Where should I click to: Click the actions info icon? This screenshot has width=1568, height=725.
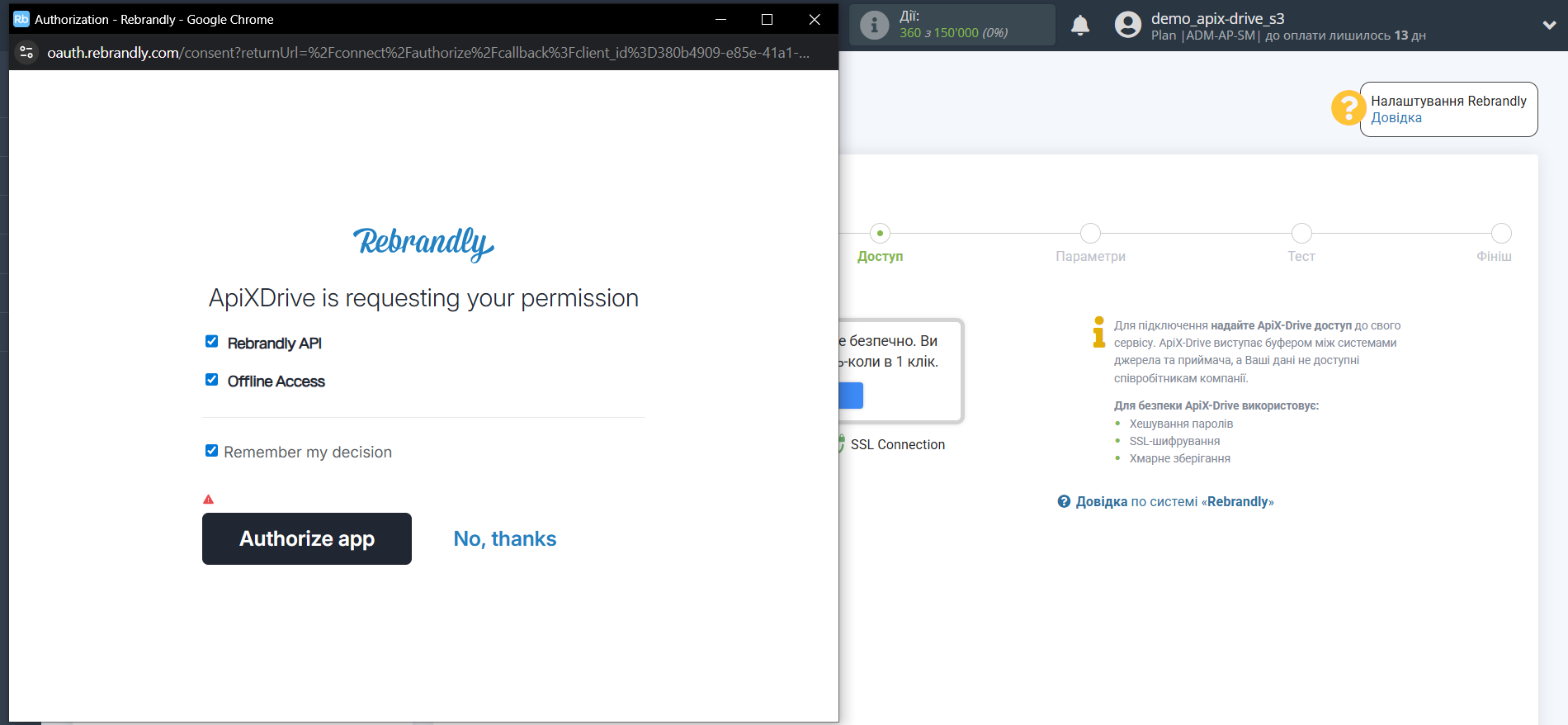pyautogui.click(x=874, y=25)
